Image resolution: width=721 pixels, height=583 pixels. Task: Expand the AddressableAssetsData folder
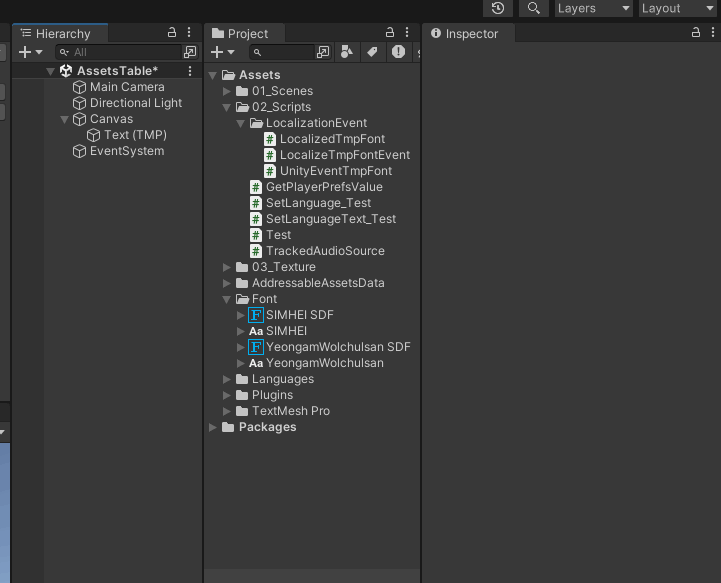(226, 283)
